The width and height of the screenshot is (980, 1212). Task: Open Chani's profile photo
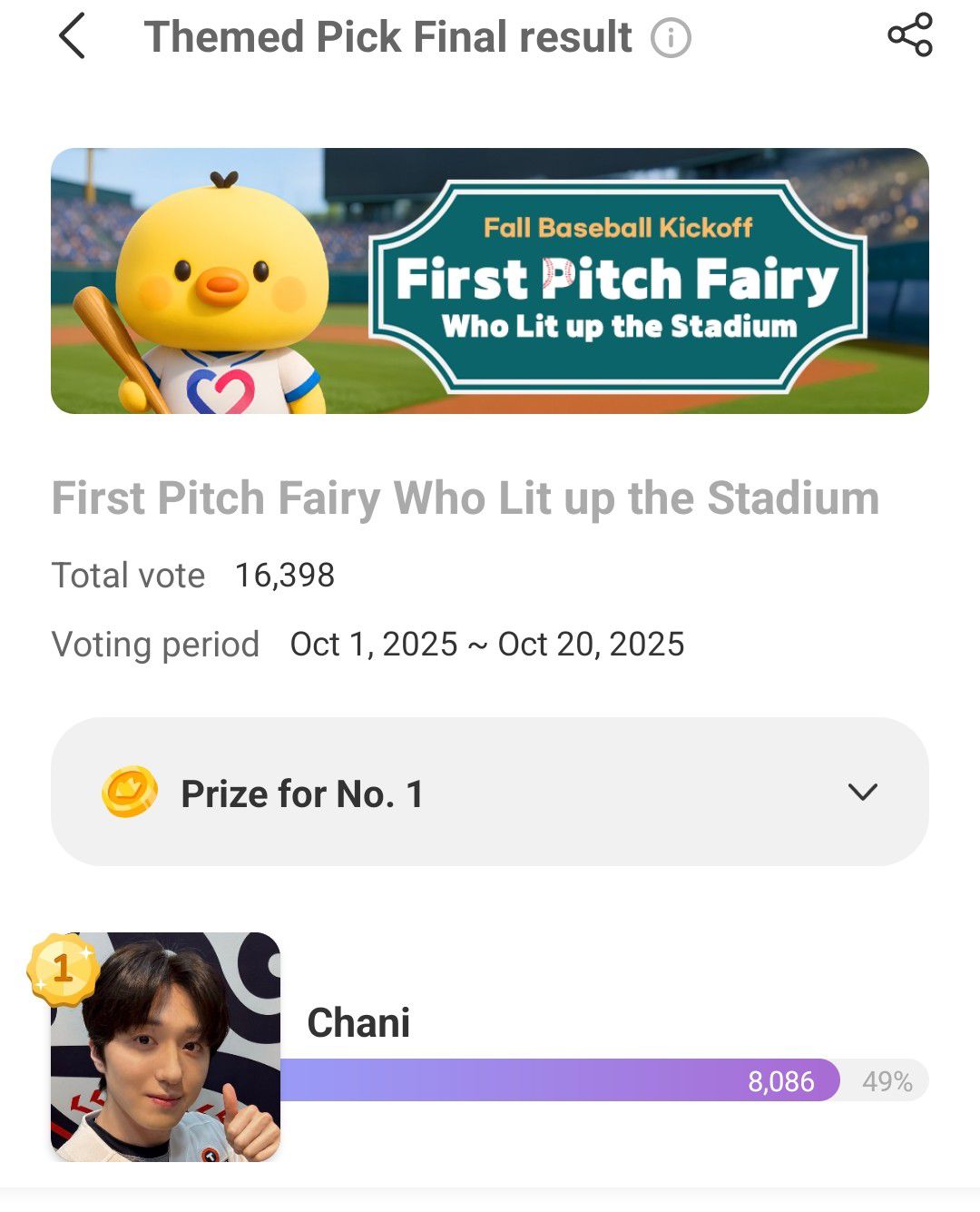[166, 1047]
